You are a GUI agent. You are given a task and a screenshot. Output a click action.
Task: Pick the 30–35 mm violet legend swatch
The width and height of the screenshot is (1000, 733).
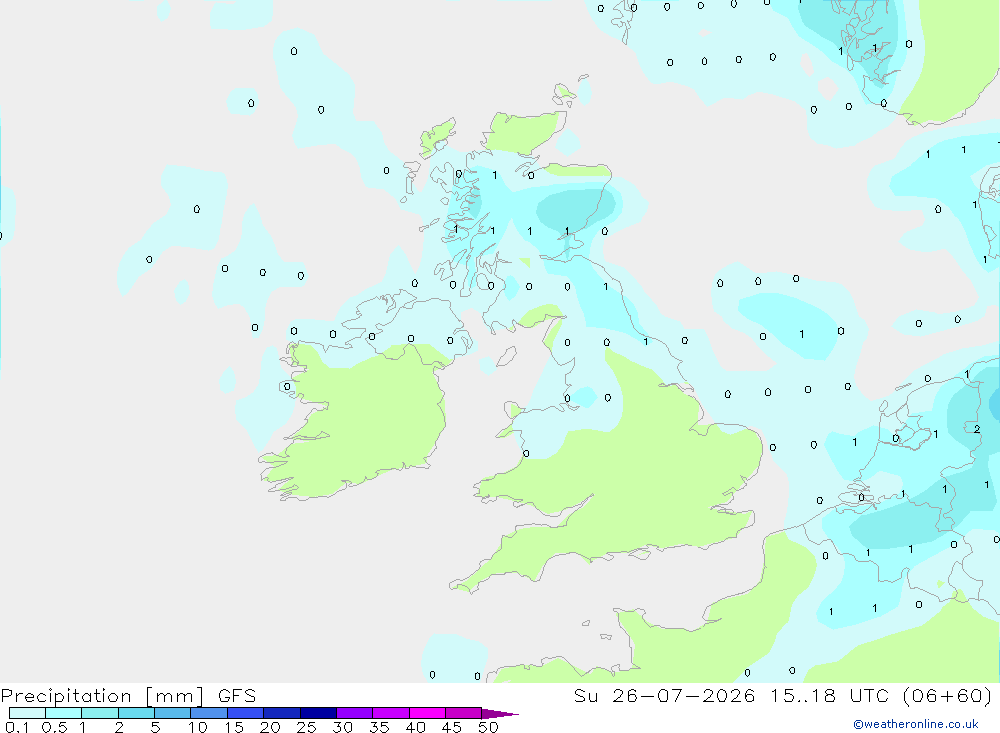[x=354, y=713]
